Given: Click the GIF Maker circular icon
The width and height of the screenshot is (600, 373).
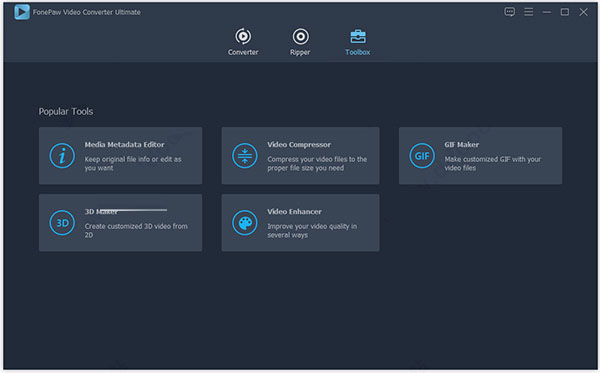Looking at the screenshot, I should [422, 156].
